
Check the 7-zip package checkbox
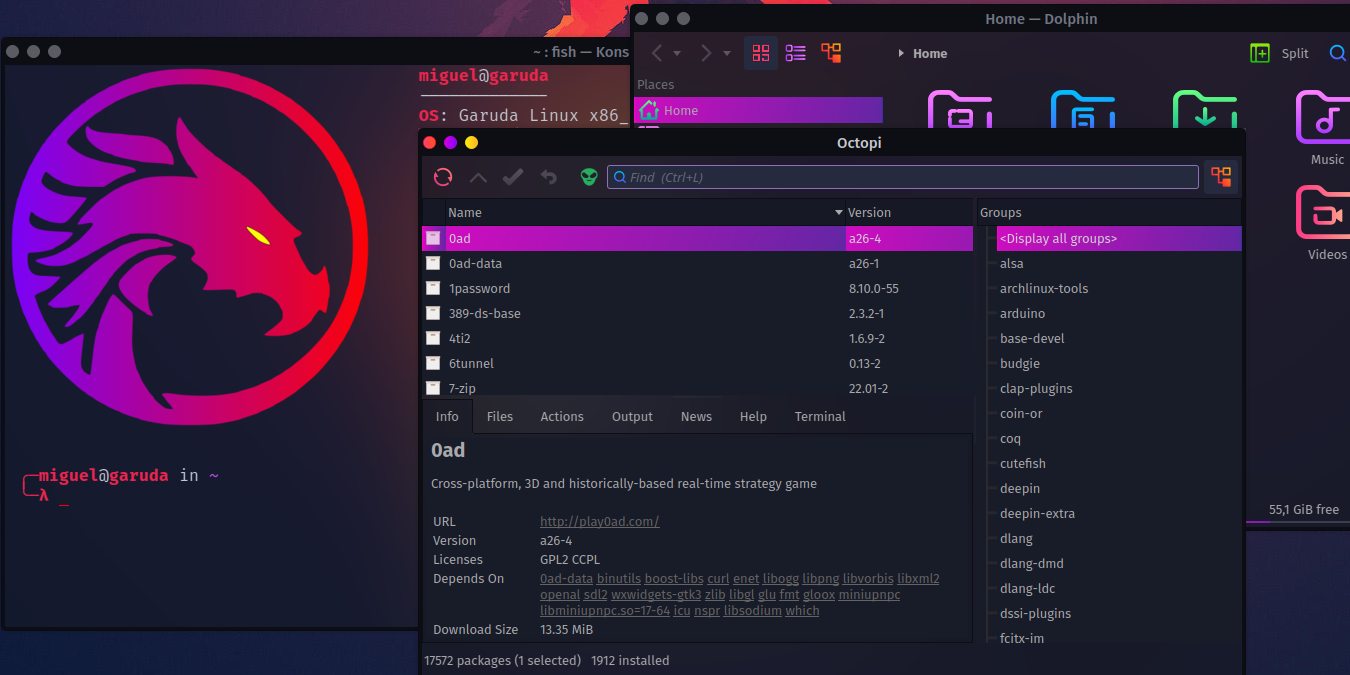[433, 388]
